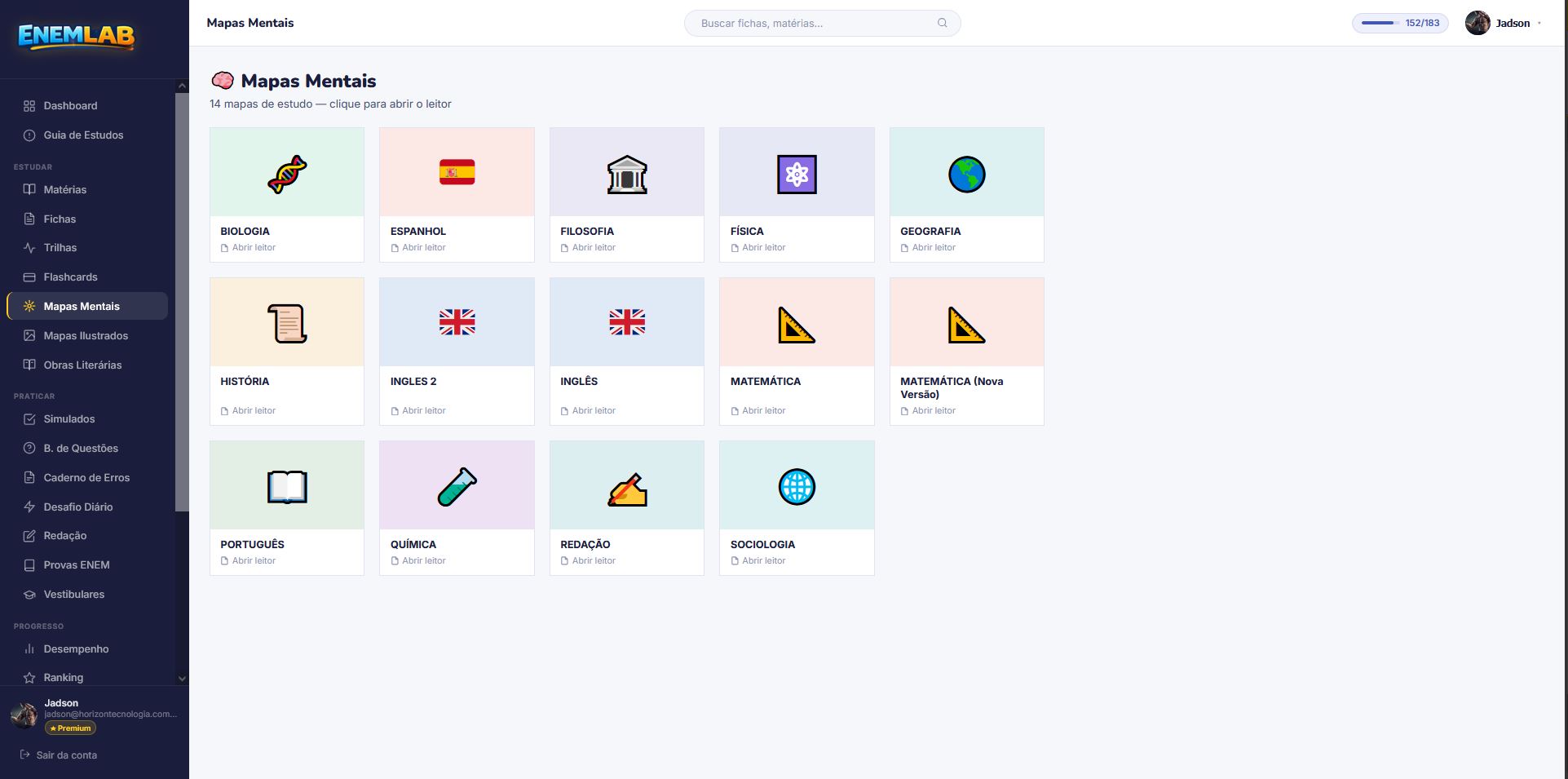Click the Desempenho bar chart icon
The width and height of the screenshot is (1568, 779).
click(x=29, y=649)
